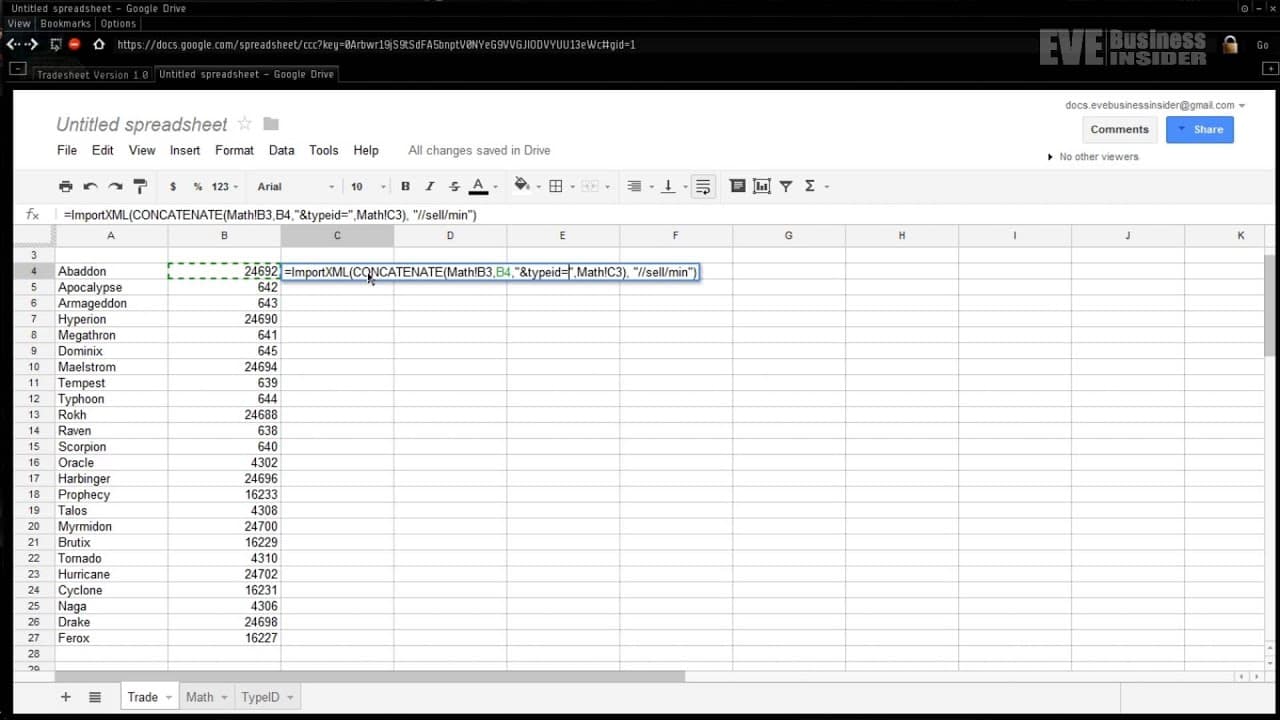Image resolution: width=1280 pixels, height=720 pixels.
Task: Click the browser Go button
Action: [x=1261, y=44]
